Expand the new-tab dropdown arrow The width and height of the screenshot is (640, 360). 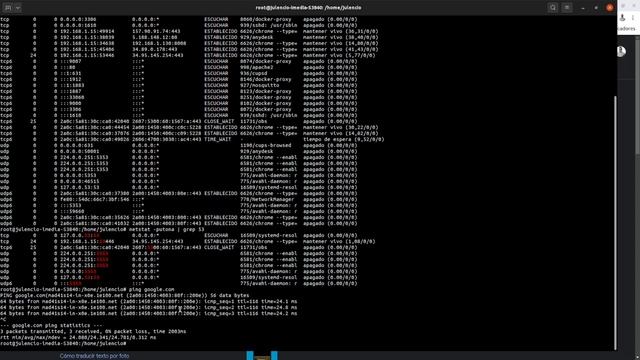coord(18,7)
